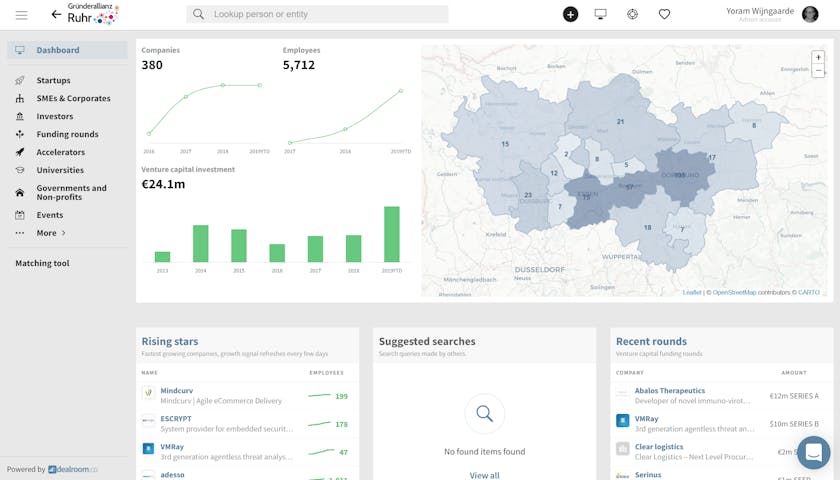Expand the More menu in sidebar

50,233
